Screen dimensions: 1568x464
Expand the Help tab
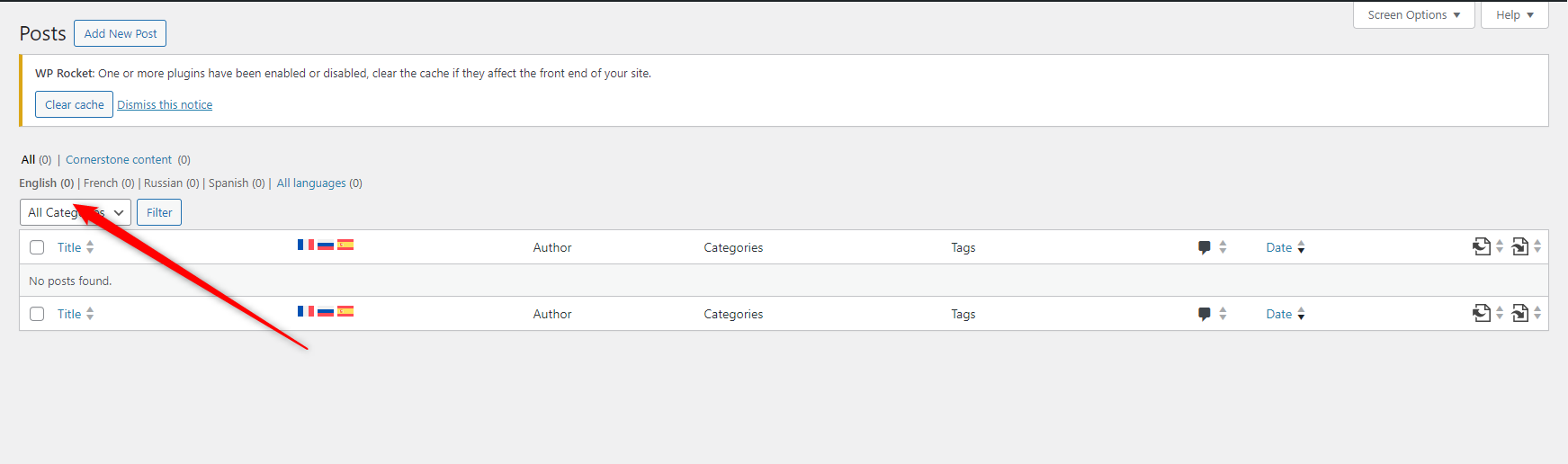(x=1515, y=15)
